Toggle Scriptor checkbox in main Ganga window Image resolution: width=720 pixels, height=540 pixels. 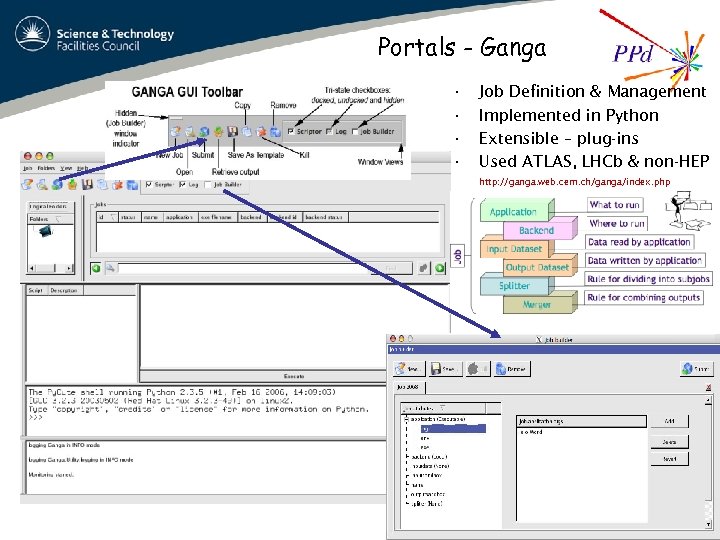point(149,185)
